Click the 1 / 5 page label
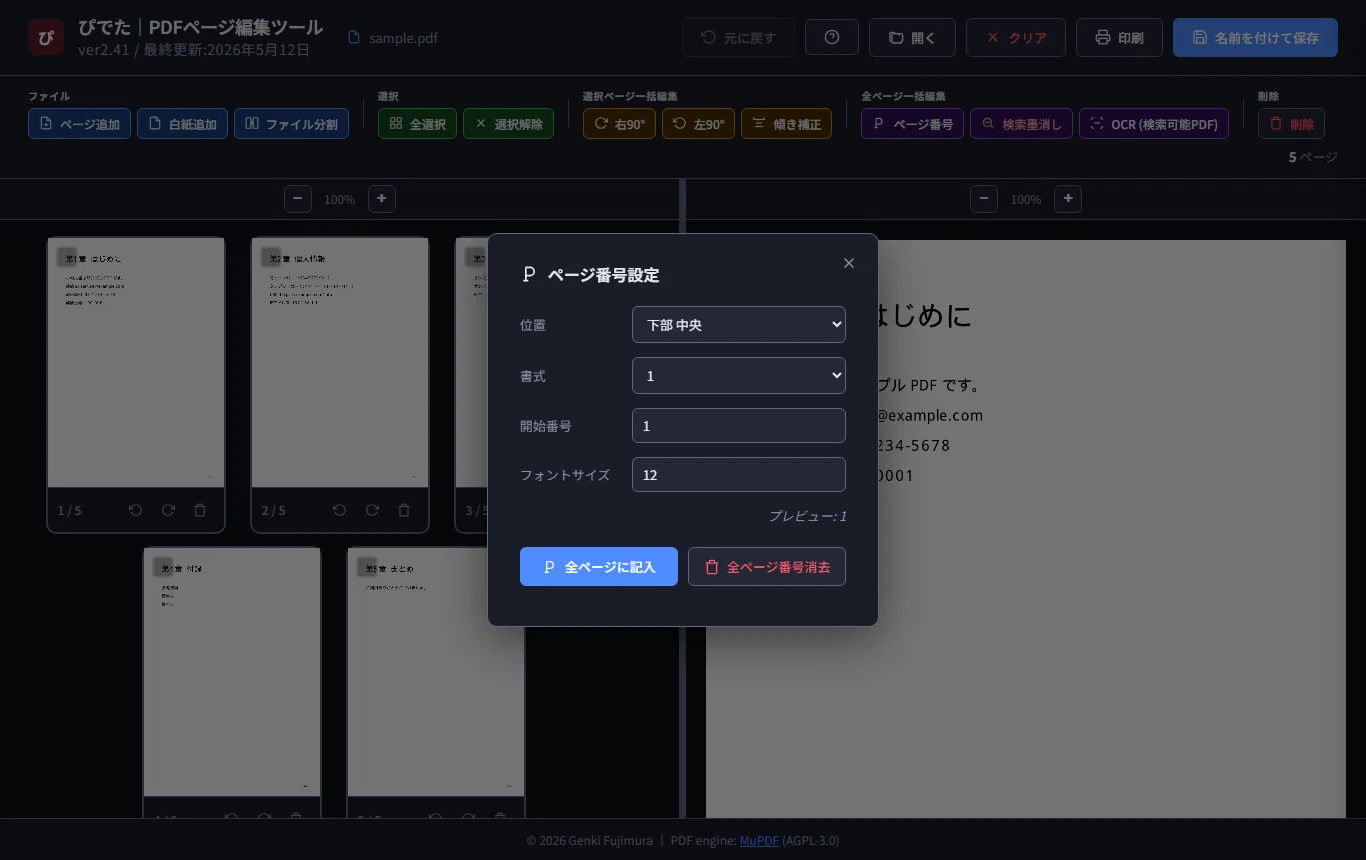 click(69, 511)
